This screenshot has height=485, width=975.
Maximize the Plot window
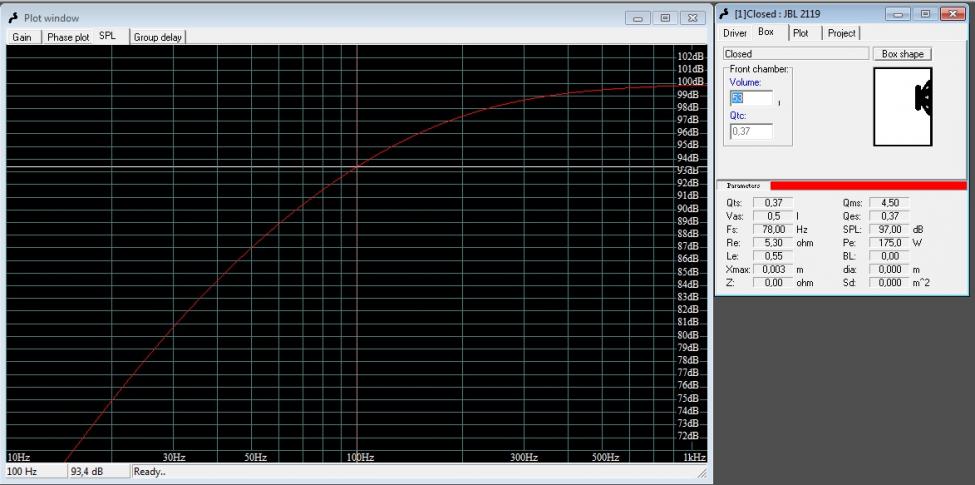665,18
